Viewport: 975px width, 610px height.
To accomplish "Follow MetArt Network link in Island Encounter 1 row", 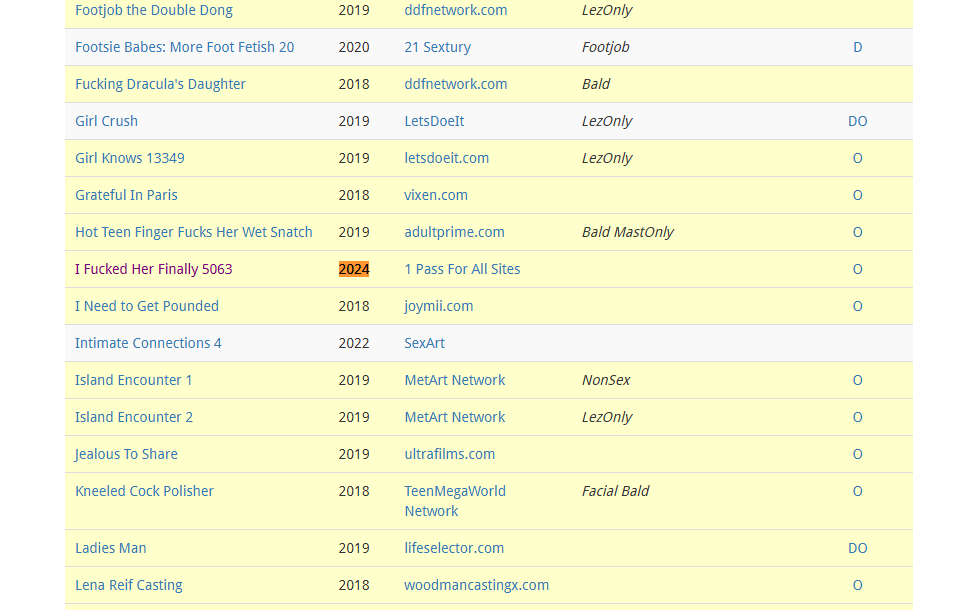I will (455, 380).
